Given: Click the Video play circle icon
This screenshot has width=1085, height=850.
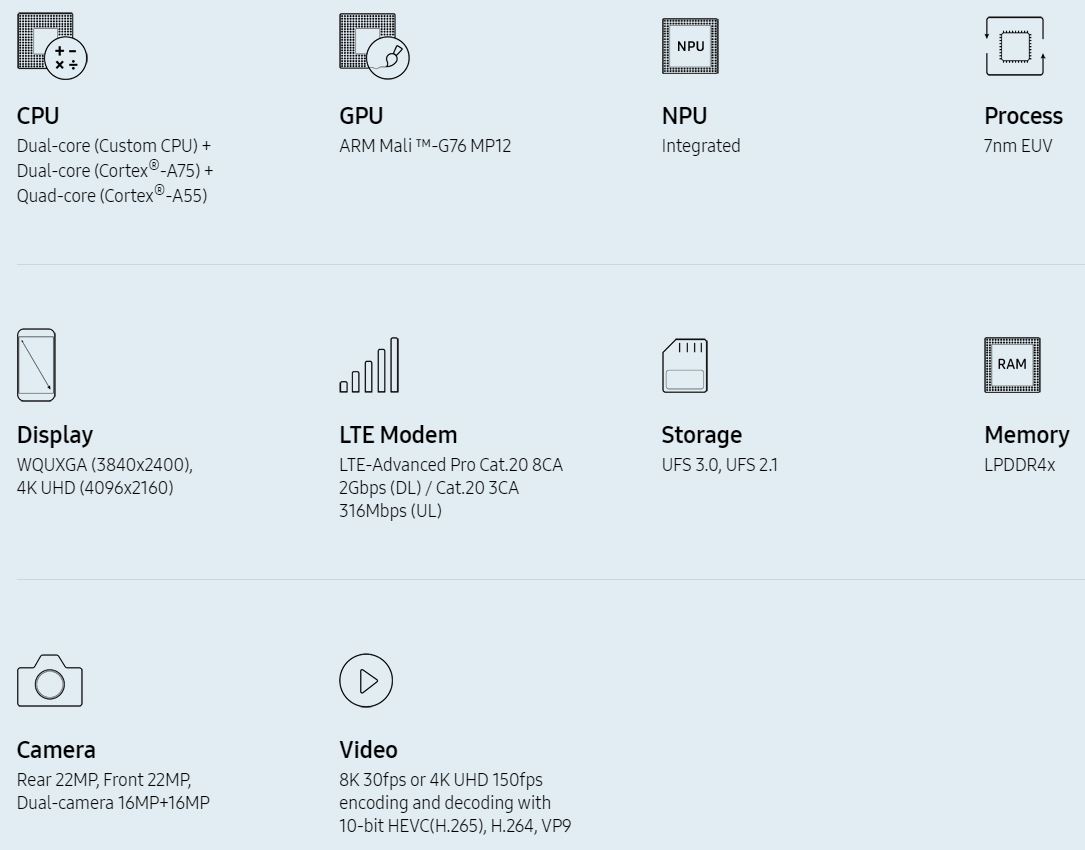Looking at the screenshot, I should pyautogui.click(x=366, y=681).
